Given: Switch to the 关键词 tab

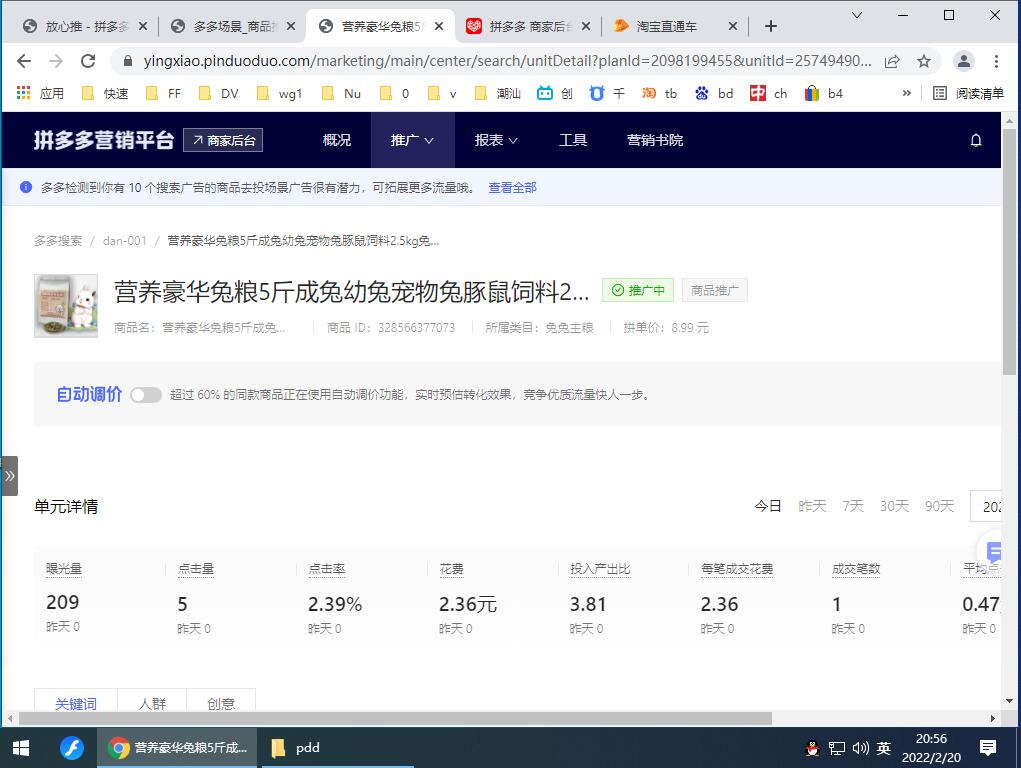Looking at the screenshot, I should 76,700.
